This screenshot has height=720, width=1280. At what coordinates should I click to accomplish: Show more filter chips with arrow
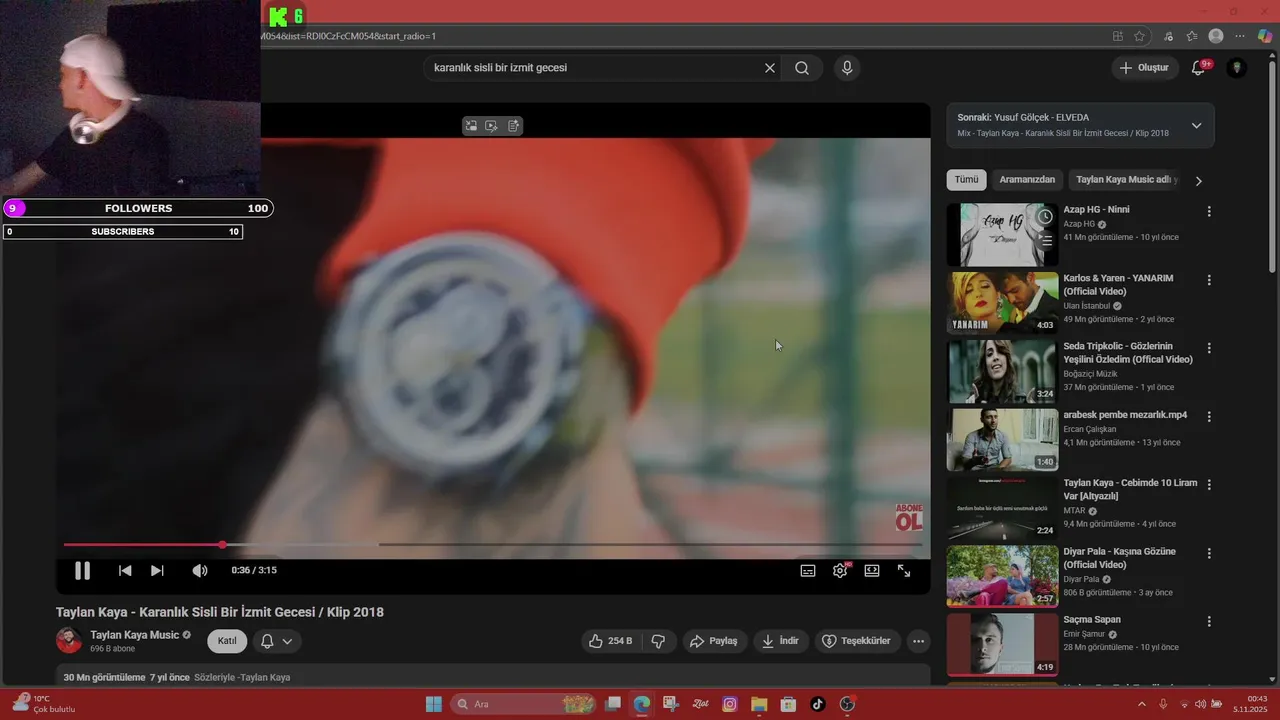(1199, 181)
